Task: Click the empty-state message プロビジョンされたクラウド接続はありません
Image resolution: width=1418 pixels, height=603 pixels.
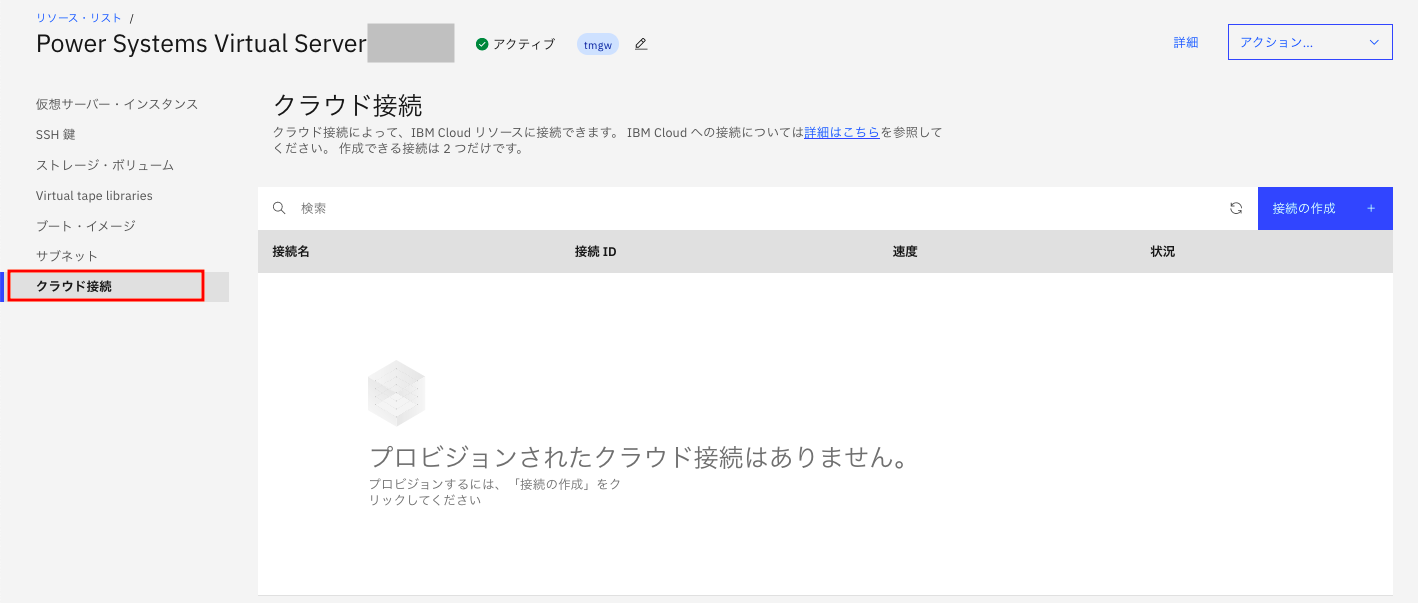Action: click(641, 457)
